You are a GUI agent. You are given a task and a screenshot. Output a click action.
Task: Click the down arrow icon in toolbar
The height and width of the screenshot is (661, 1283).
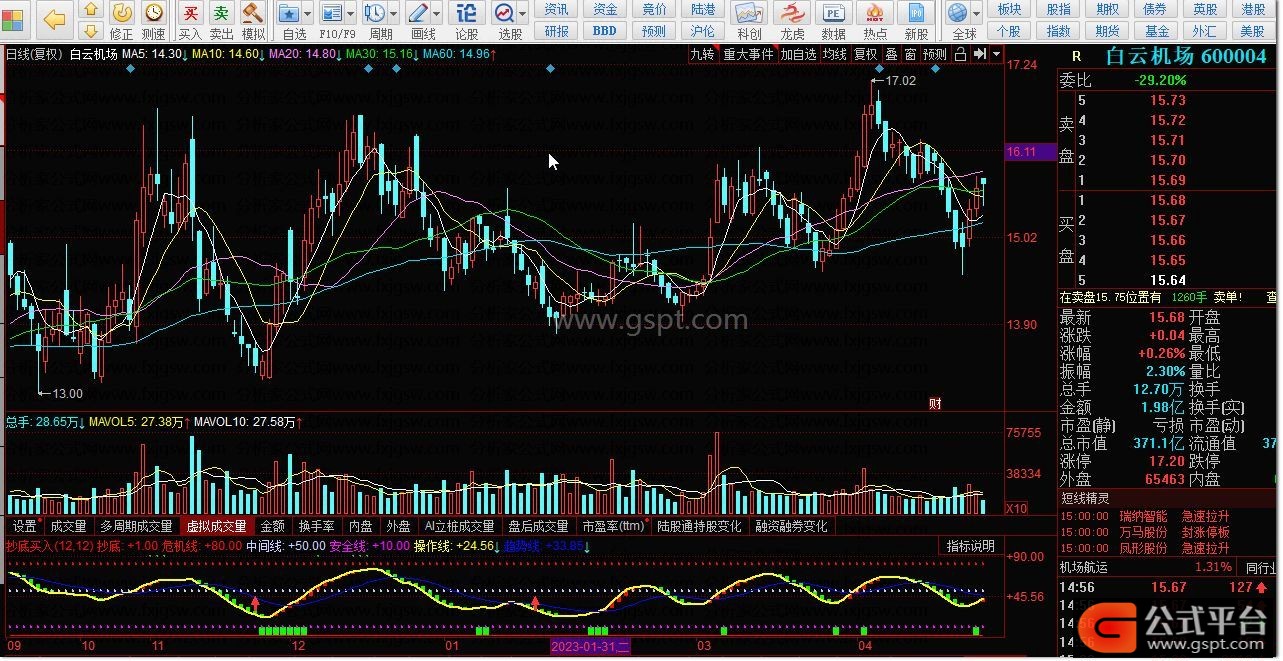[x=91, y=30]
